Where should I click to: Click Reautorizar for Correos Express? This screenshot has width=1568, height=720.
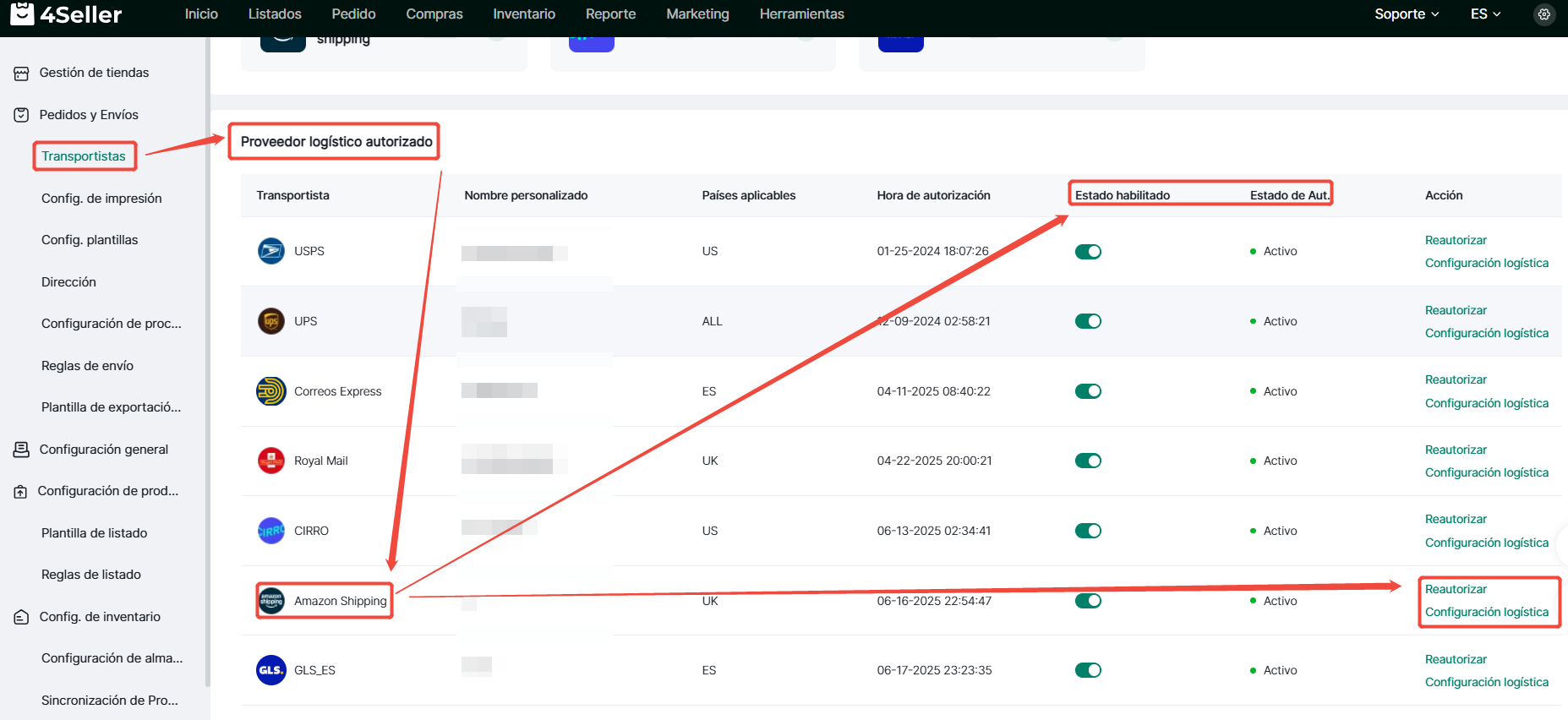(1456, 379)
